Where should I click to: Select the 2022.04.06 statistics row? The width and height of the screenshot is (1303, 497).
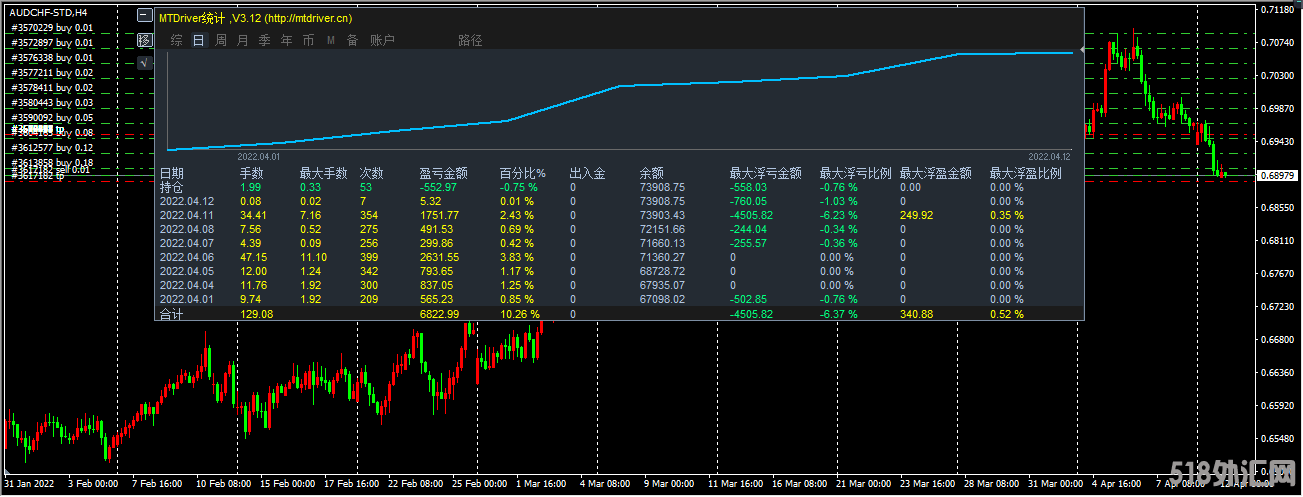(187, 257)
